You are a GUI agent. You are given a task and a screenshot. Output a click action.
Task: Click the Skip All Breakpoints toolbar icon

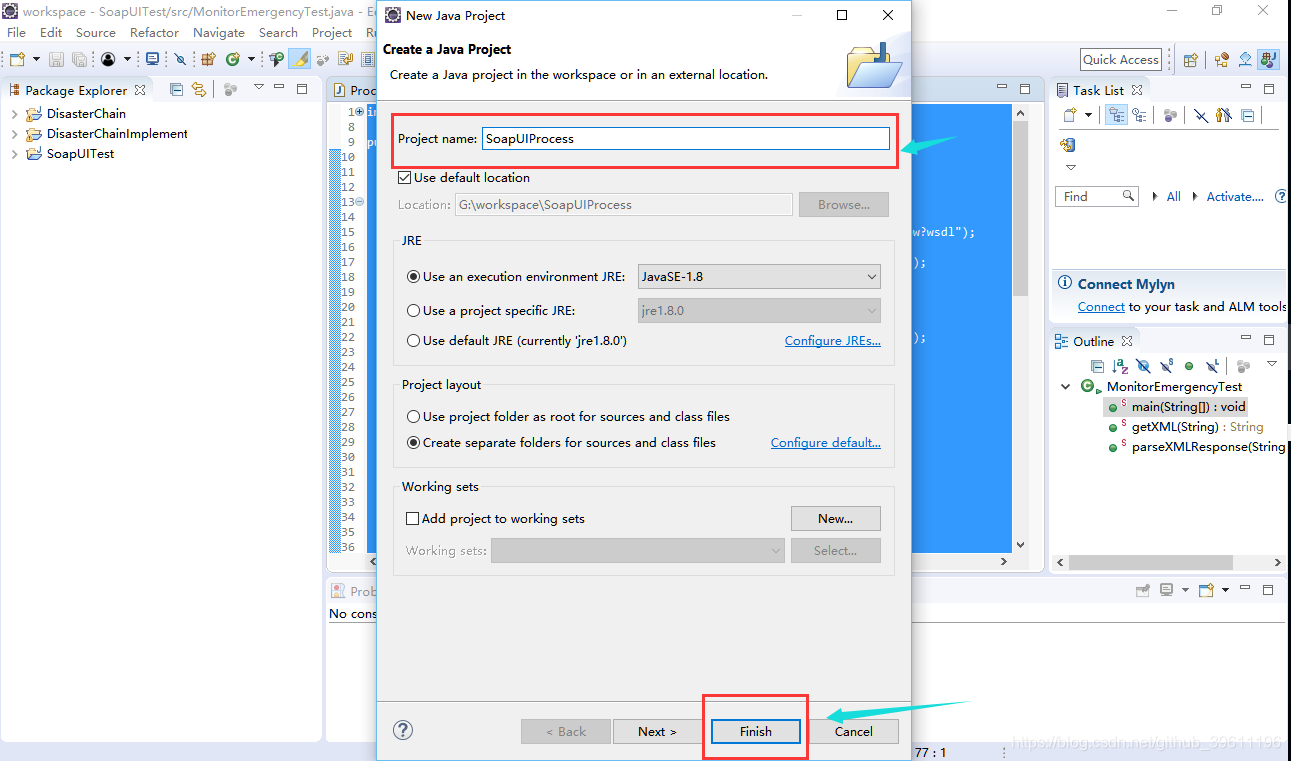click(x=181, y=59)
